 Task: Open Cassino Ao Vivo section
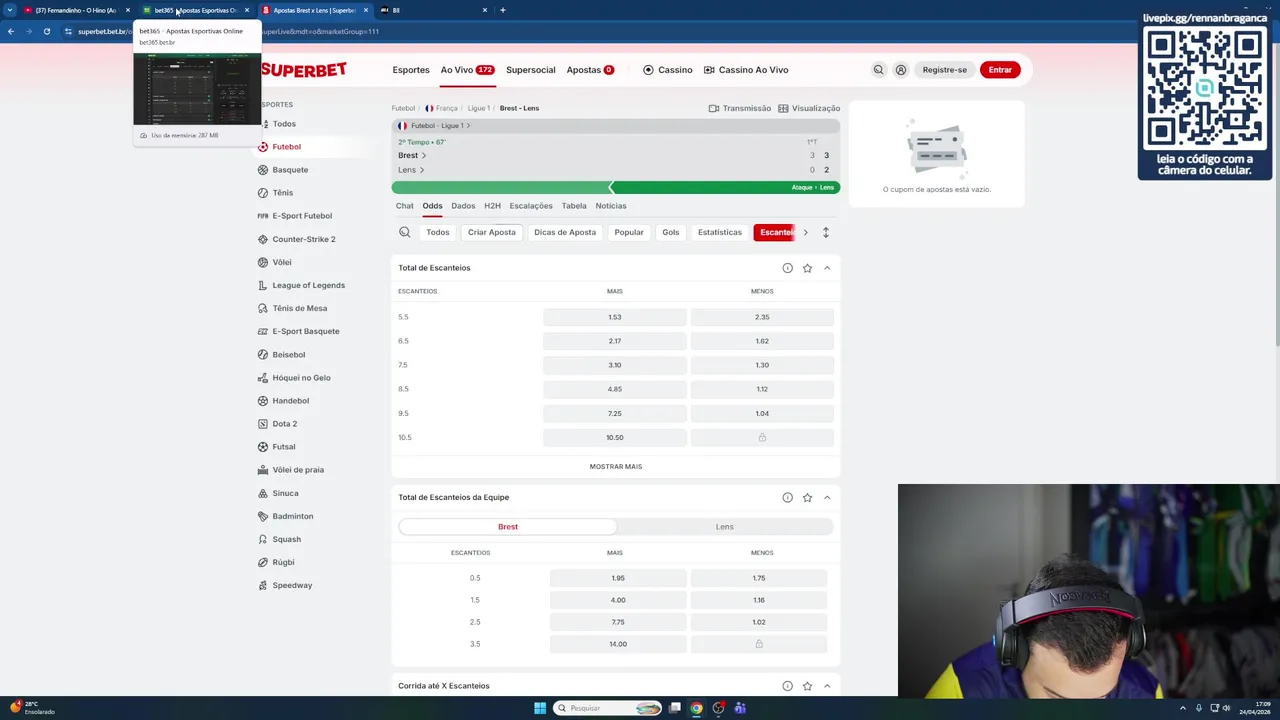tap(746, 70)
